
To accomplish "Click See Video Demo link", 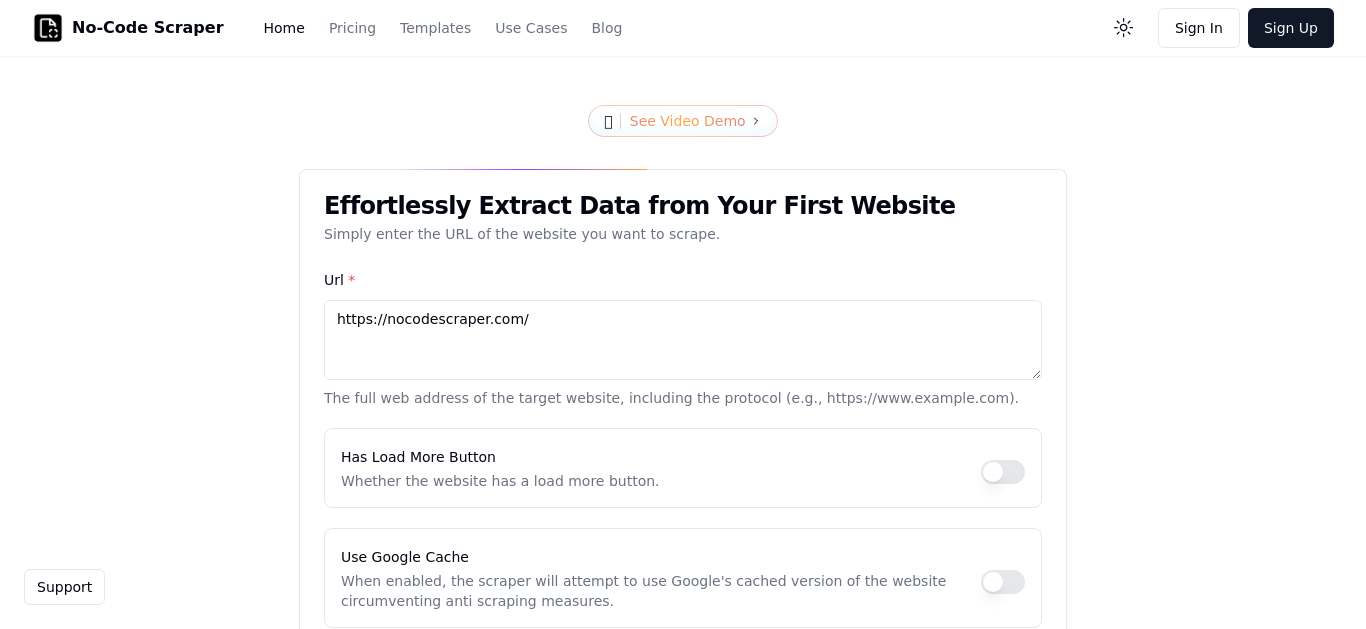I will tap(687, 121).
